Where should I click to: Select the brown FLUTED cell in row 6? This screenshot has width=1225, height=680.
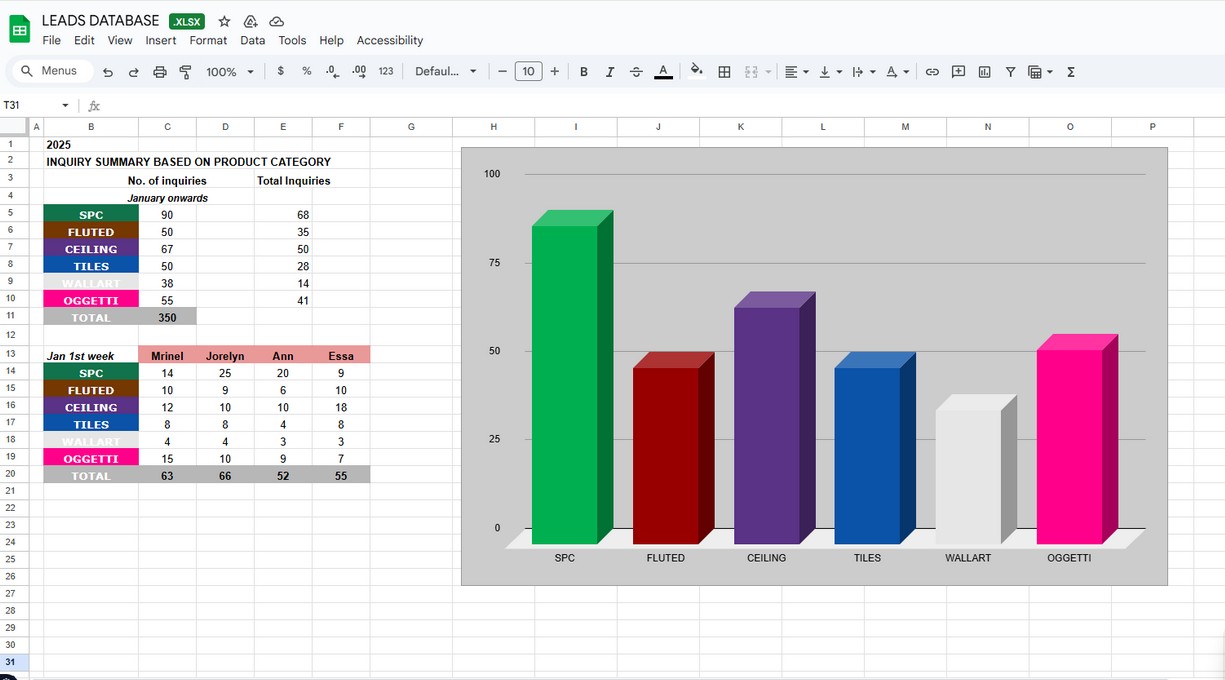[91, 232]
